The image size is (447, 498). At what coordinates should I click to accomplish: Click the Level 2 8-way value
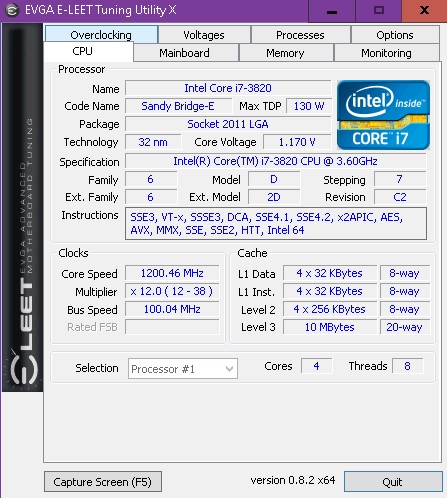click(x=405, y=309)
